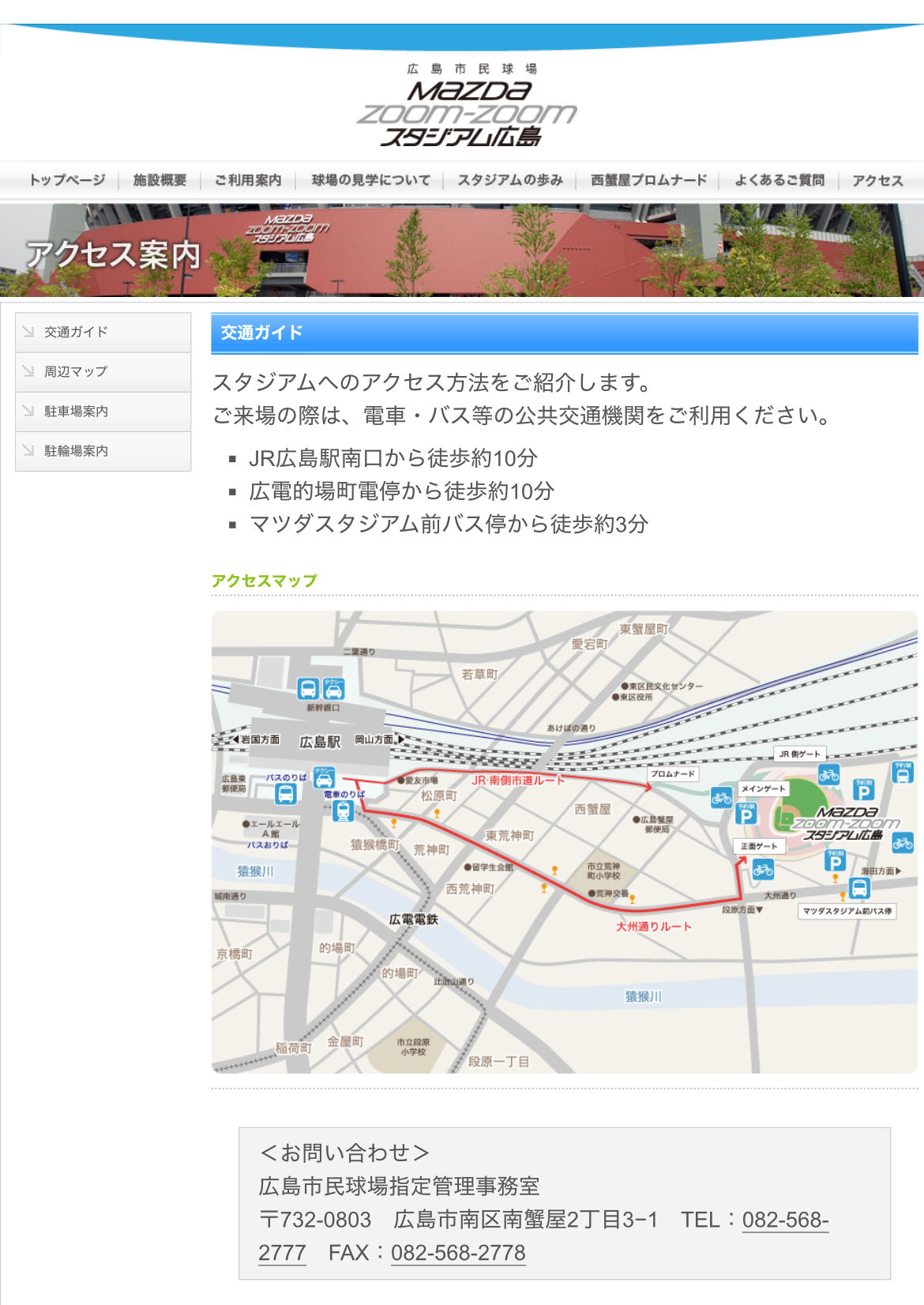
Task: Click the arrow icon beside 駐輪場案内 sidebar item
Action: tap(28, 450)
